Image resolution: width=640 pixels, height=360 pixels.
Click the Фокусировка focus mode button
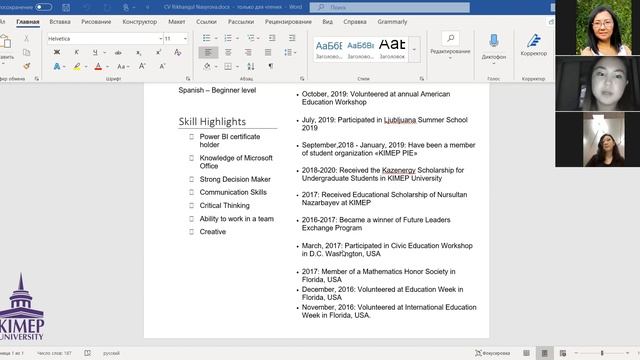493,353
